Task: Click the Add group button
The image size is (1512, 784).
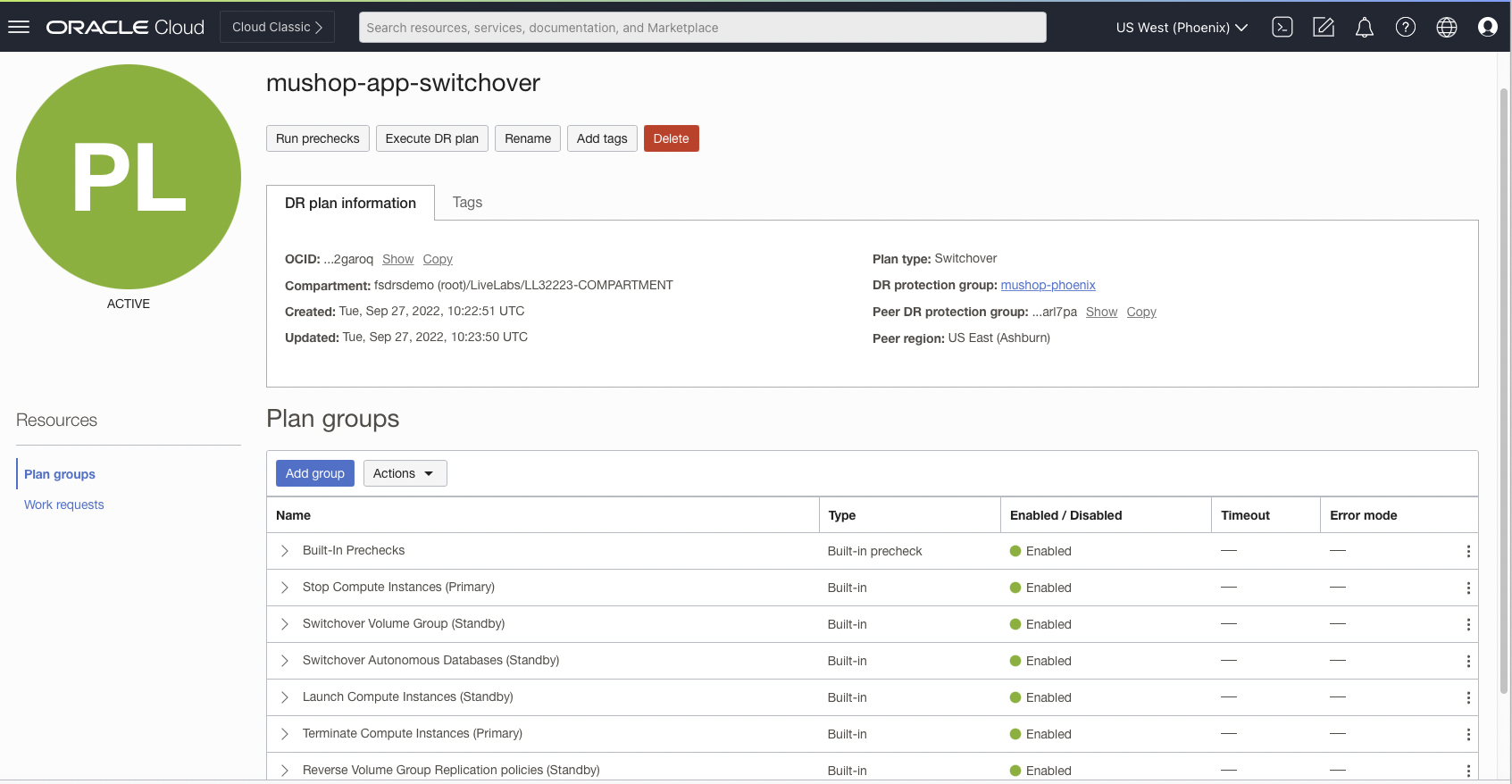Action: [314, 473]
